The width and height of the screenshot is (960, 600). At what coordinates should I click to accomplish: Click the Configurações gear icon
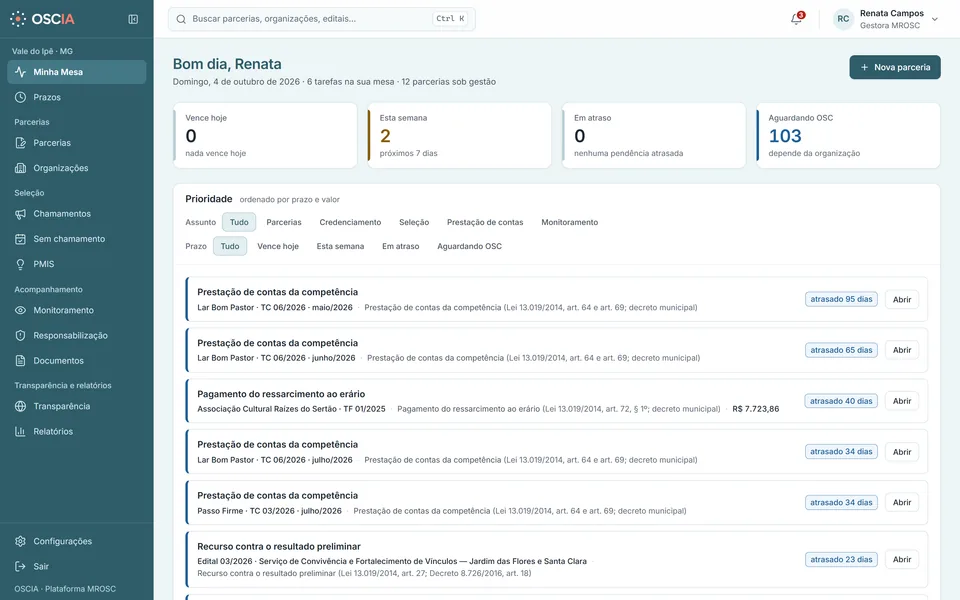(x=20, y=541)
